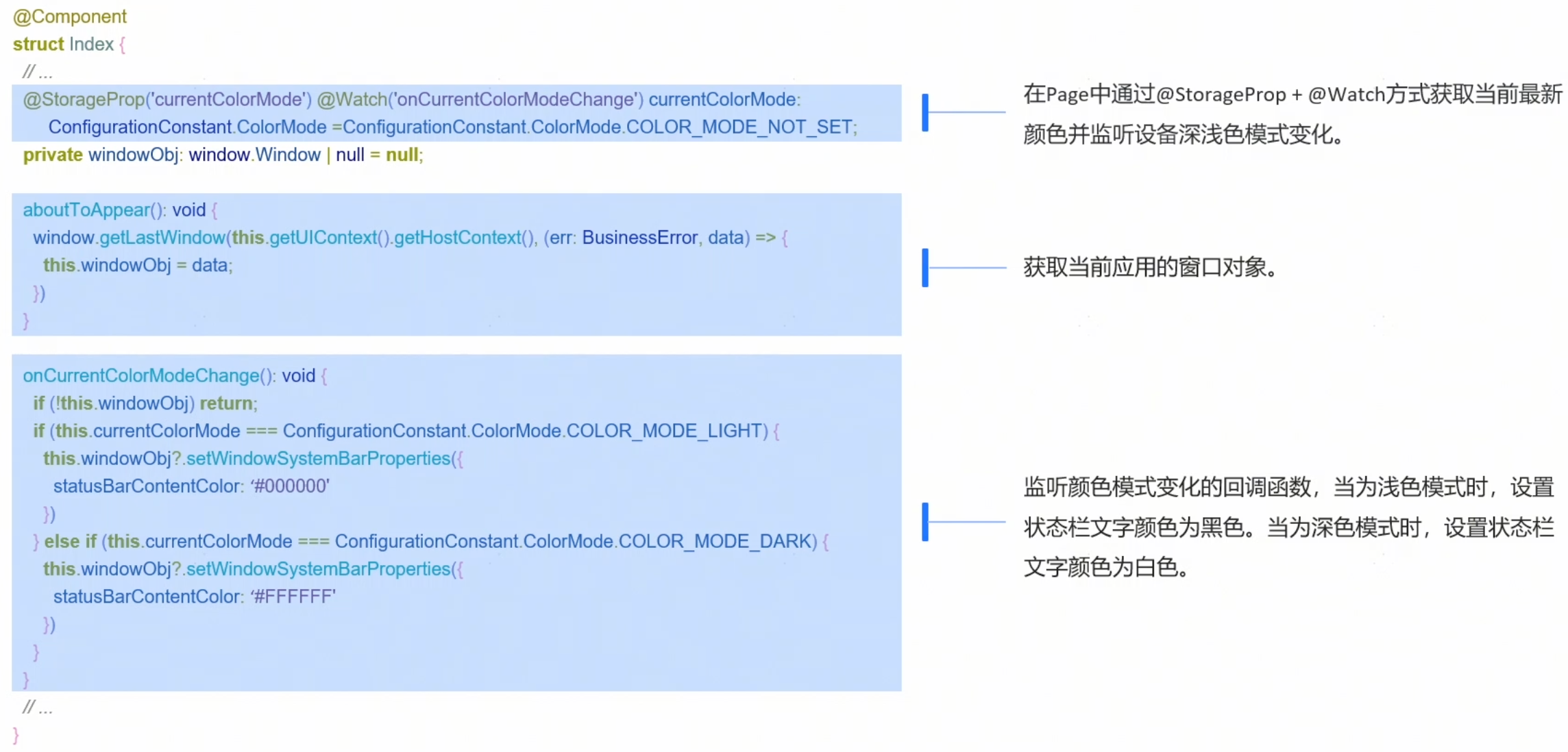Click the 获取当前应用的窗口对象 annotation text

(x=1150, y=267)
